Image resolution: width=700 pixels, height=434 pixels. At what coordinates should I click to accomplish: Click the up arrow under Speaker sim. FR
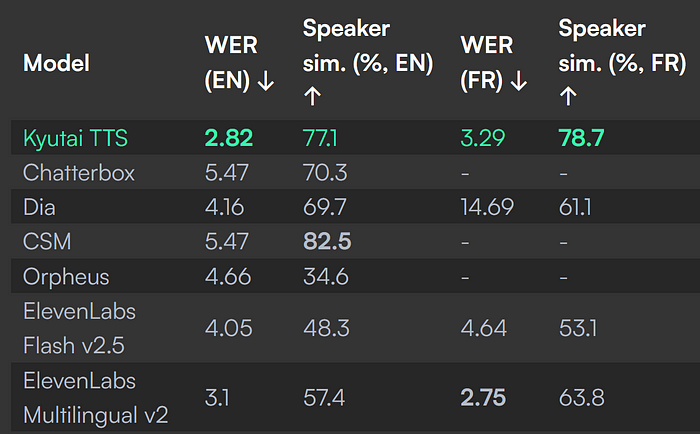point(568,96)
